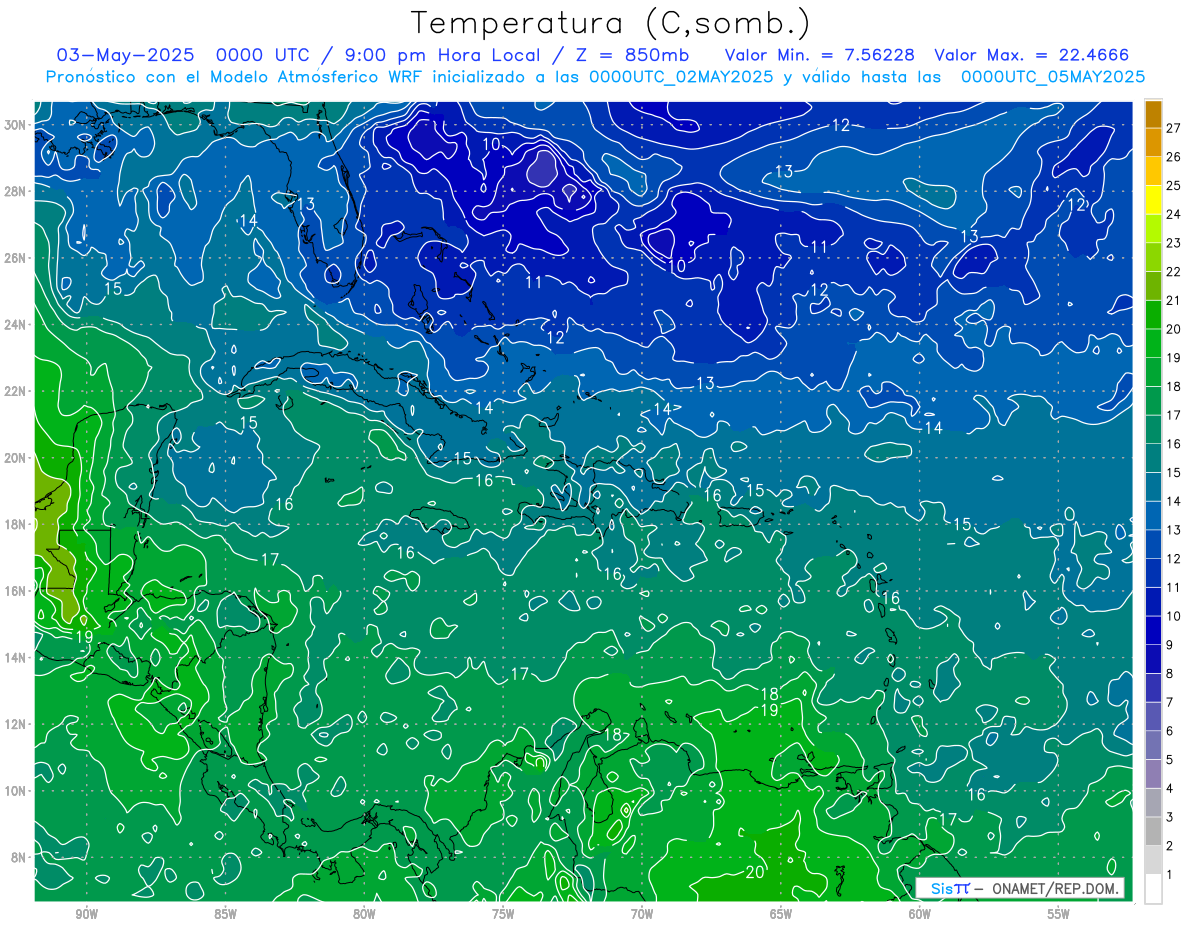Click the yellow swatch between 24 and 25

1153,200
